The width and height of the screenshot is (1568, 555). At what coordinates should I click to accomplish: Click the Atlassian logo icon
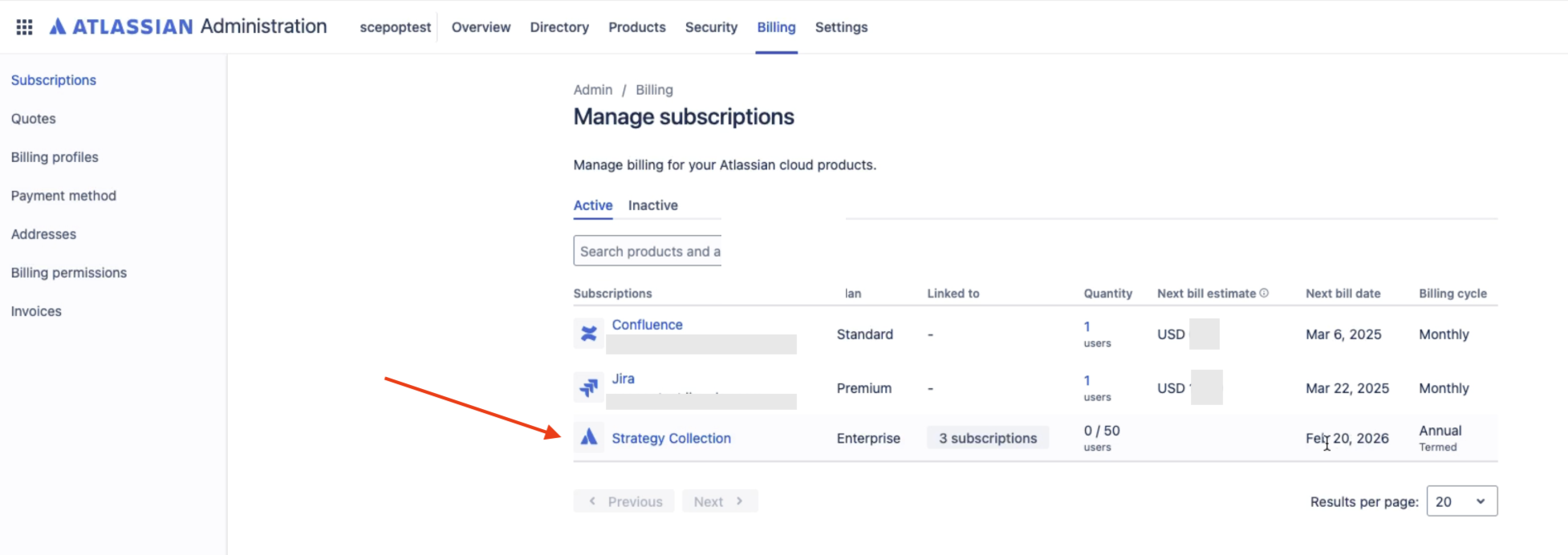tap(58, 26)
